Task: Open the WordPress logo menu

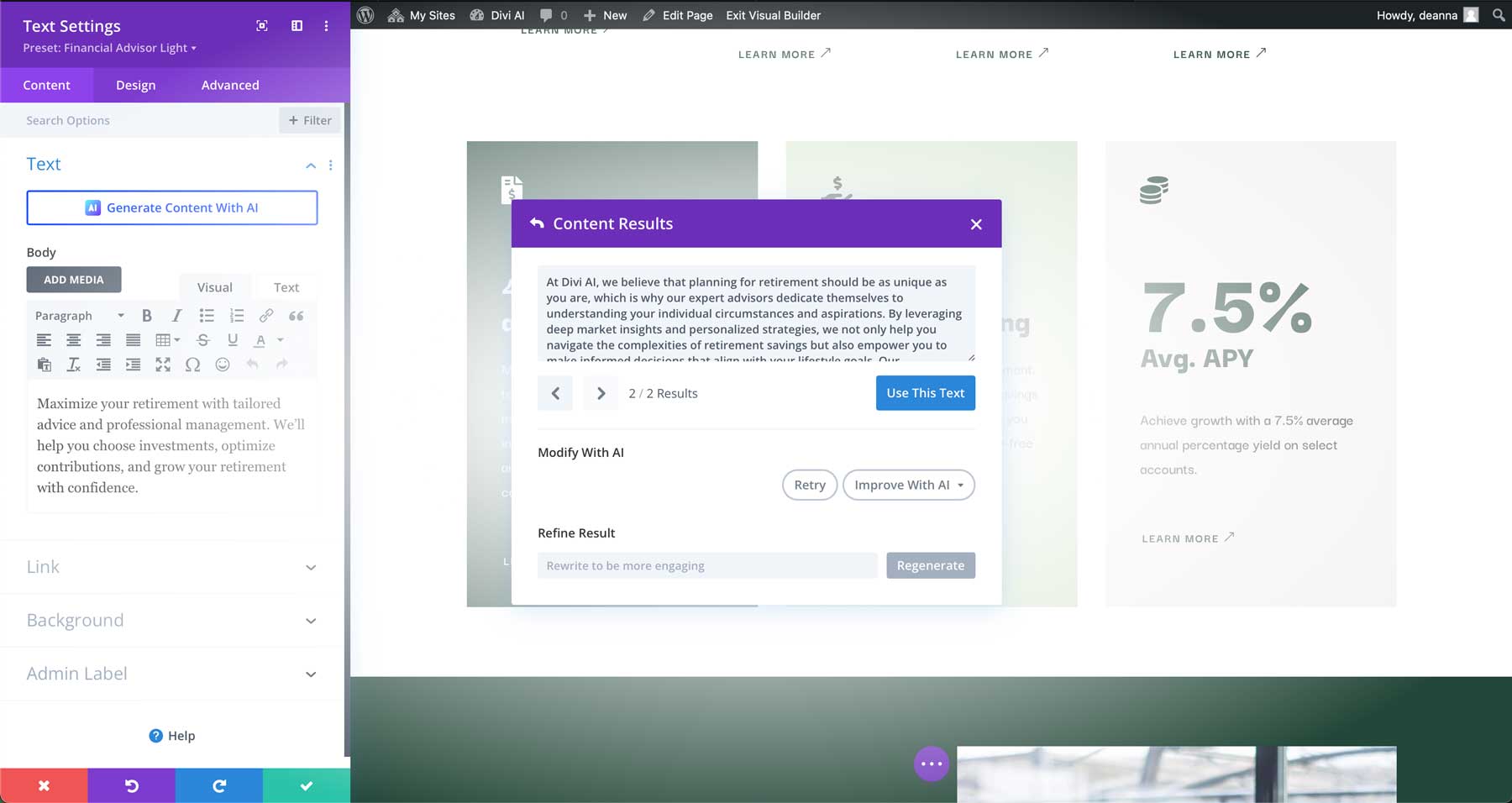Action: pos(365,15)
